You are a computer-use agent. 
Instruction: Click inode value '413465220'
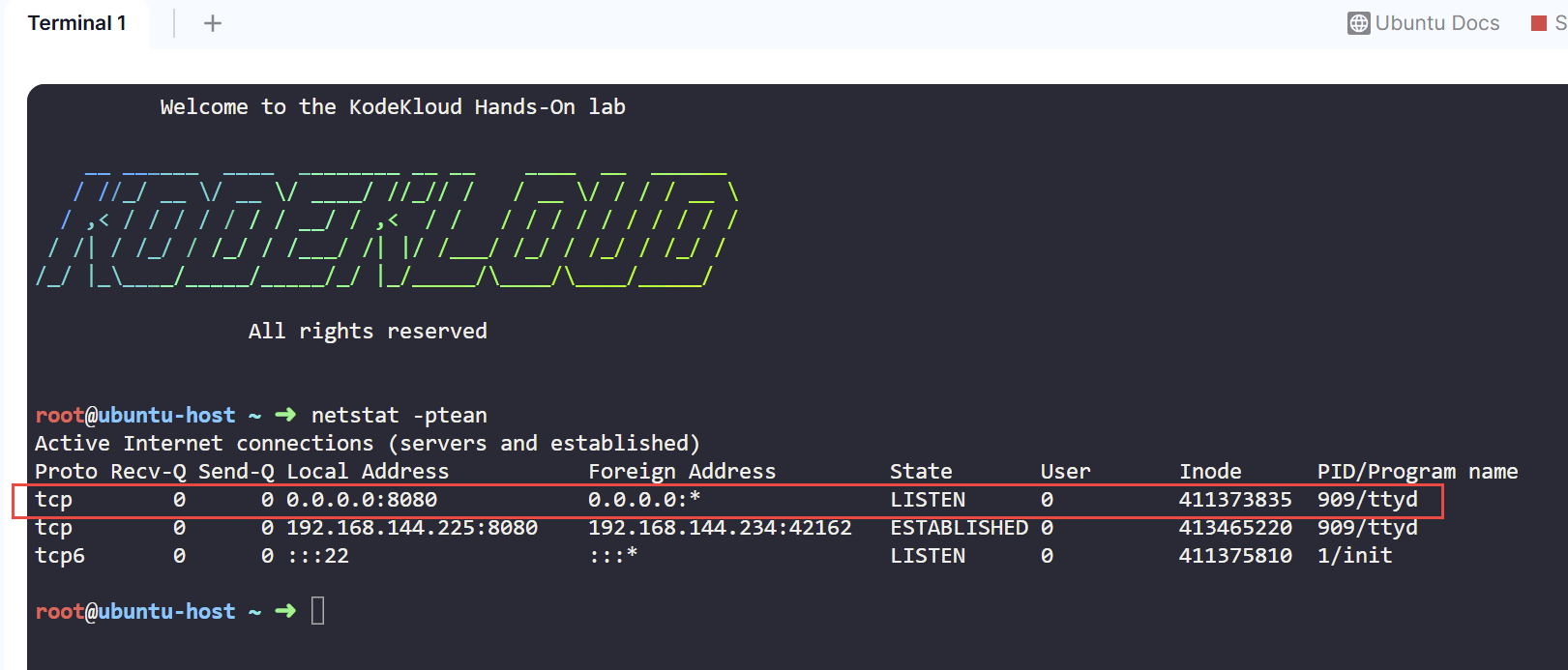pos(1235,527)
